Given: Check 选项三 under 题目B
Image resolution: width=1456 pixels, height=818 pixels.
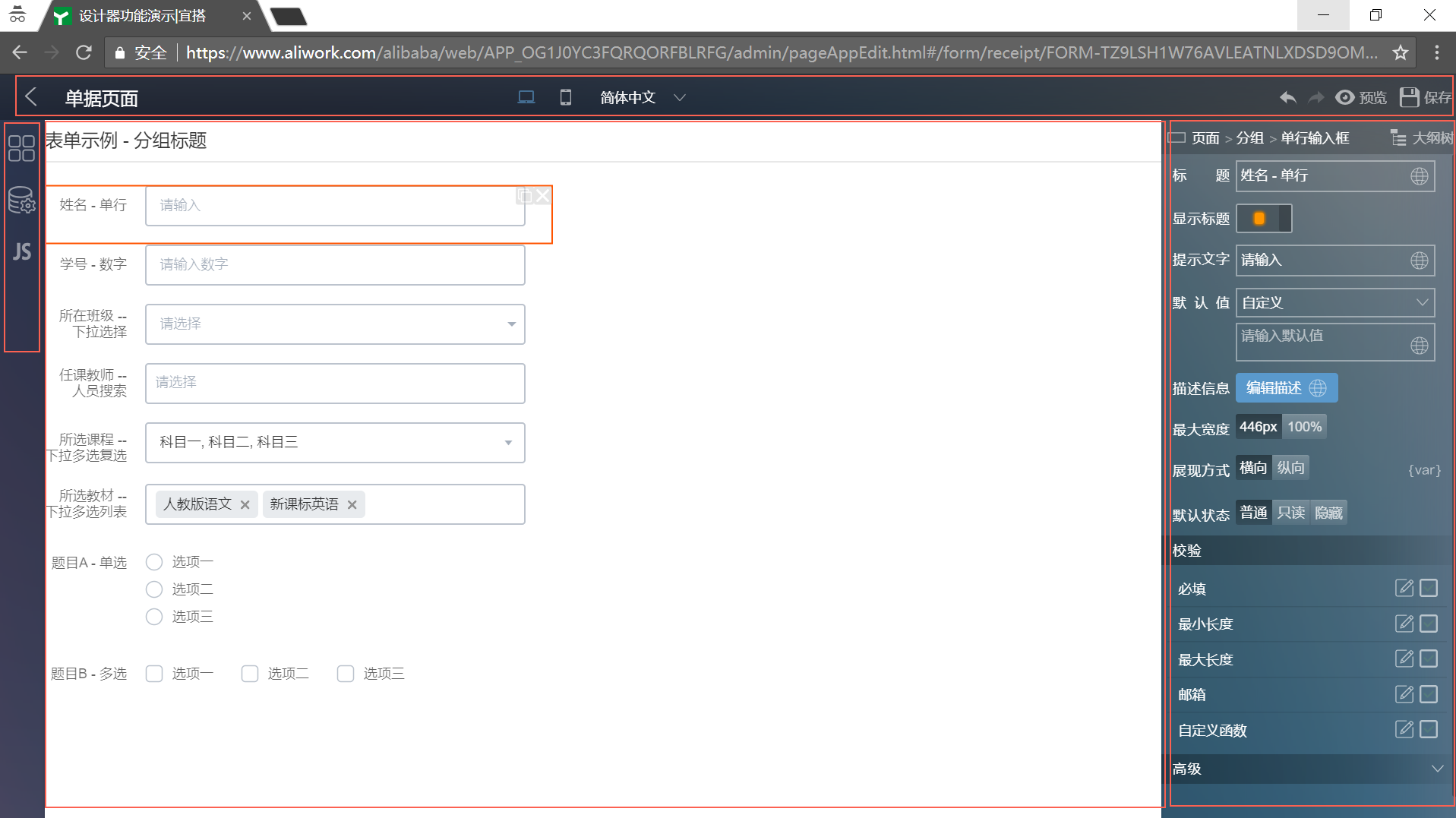Looking at the screenshot, I should coord(346,674).
